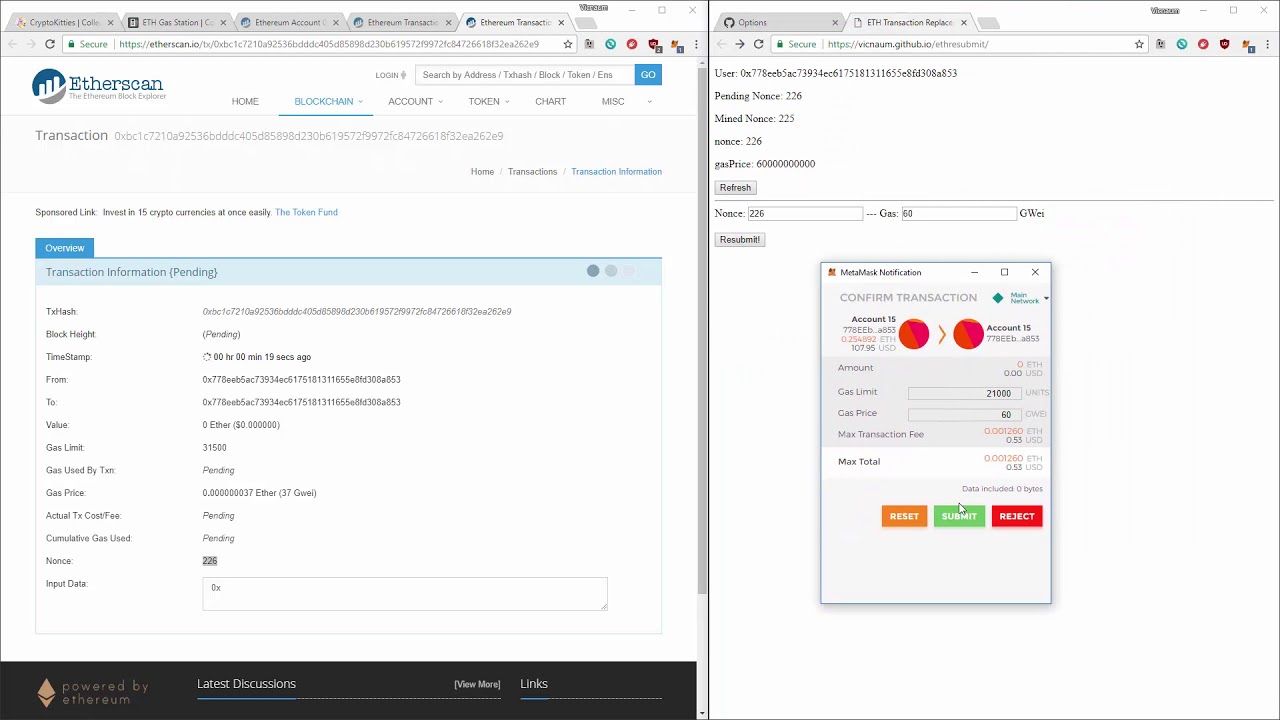Open MetaMask fox extension in Etherscan window

pyautogui.click(x=675, y=44)
